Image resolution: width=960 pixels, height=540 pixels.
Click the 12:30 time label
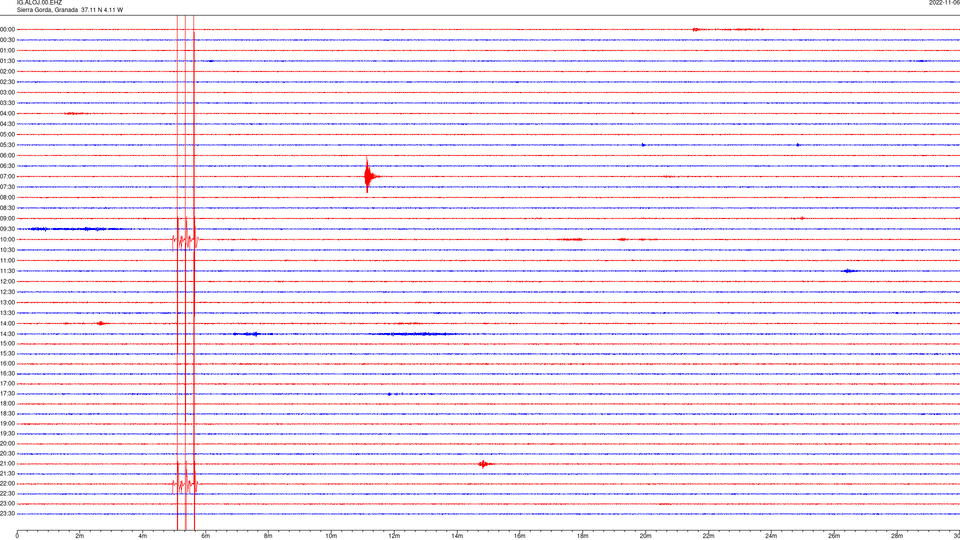[8, 292]
